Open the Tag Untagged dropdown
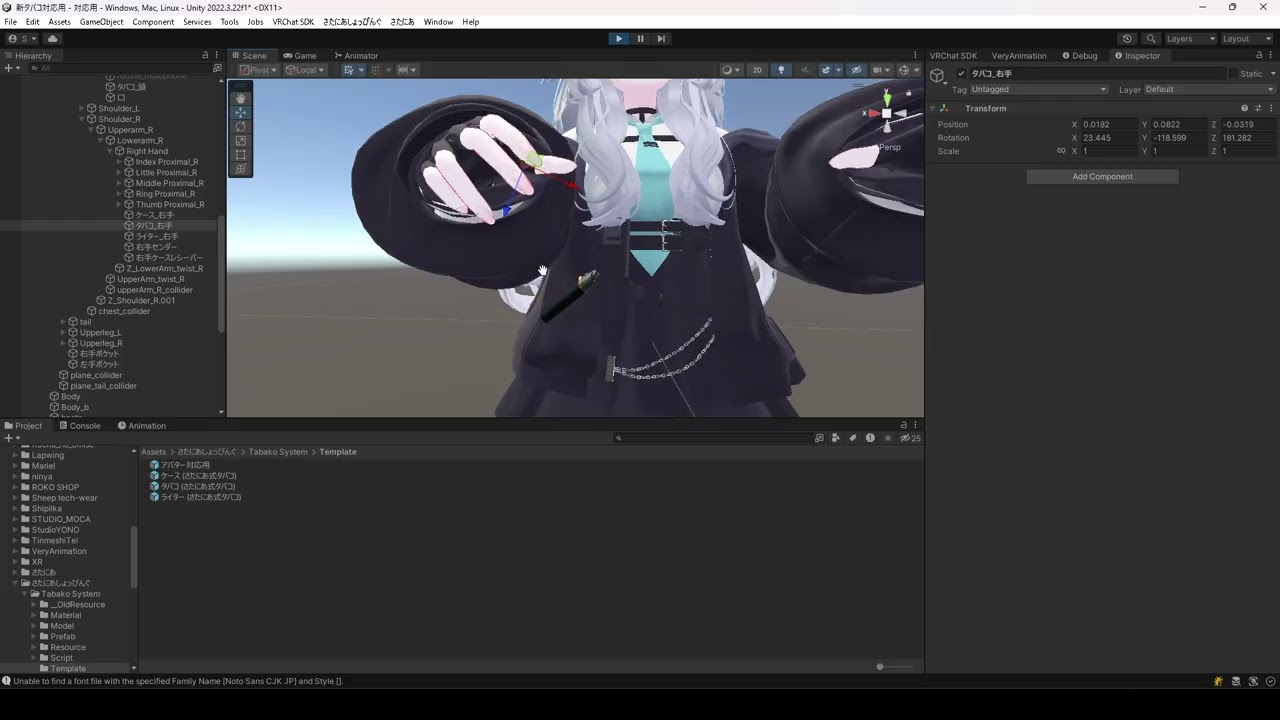Viewport: 1280px width, 720px height. coord(1038,89)
